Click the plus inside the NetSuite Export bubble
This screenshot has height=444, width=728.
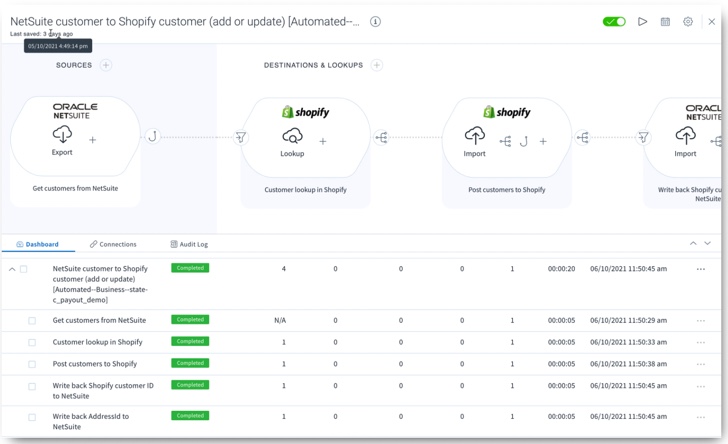[x=92, y=140]
